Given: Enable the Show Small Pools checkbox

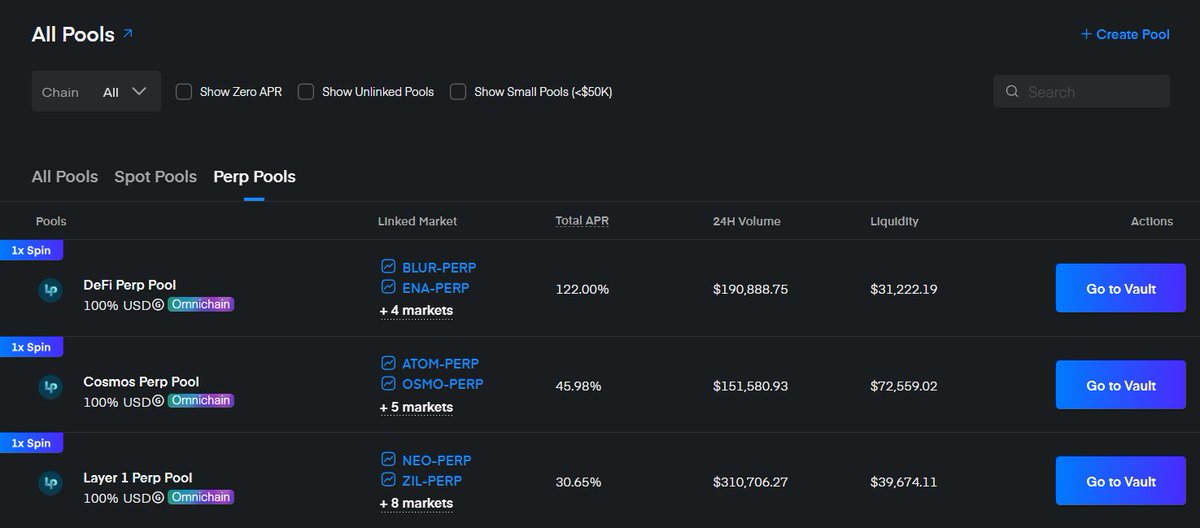Looking at the screenshot, I should pos(458,91).
